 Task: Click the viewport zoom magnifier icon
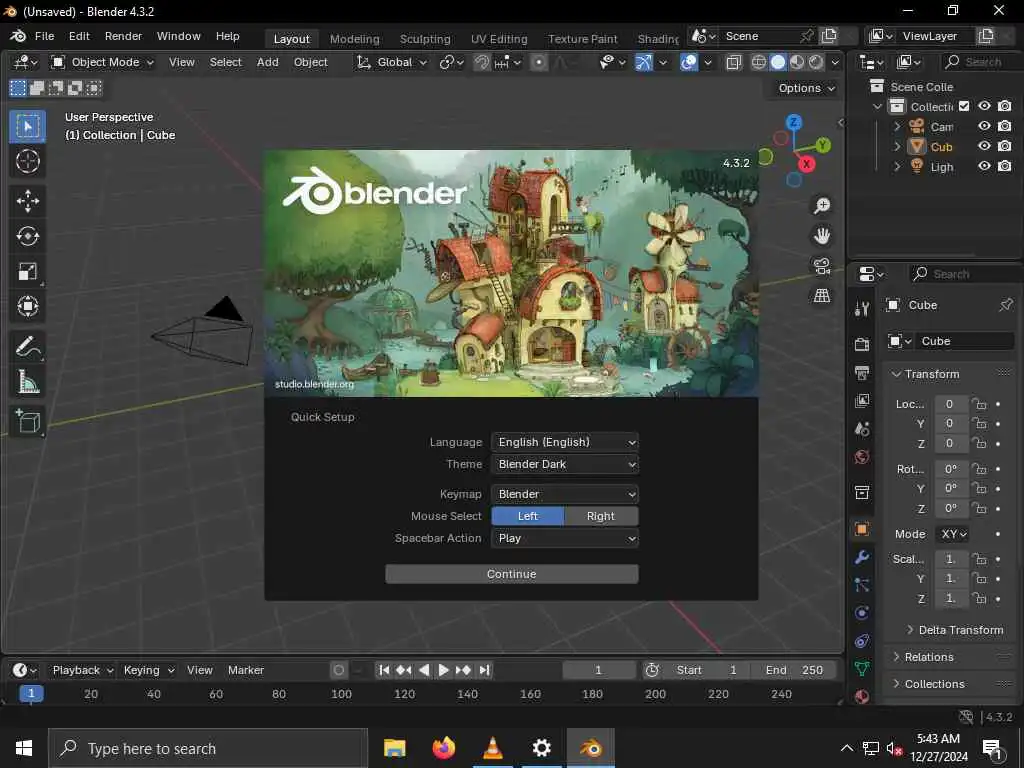[822, 206]
